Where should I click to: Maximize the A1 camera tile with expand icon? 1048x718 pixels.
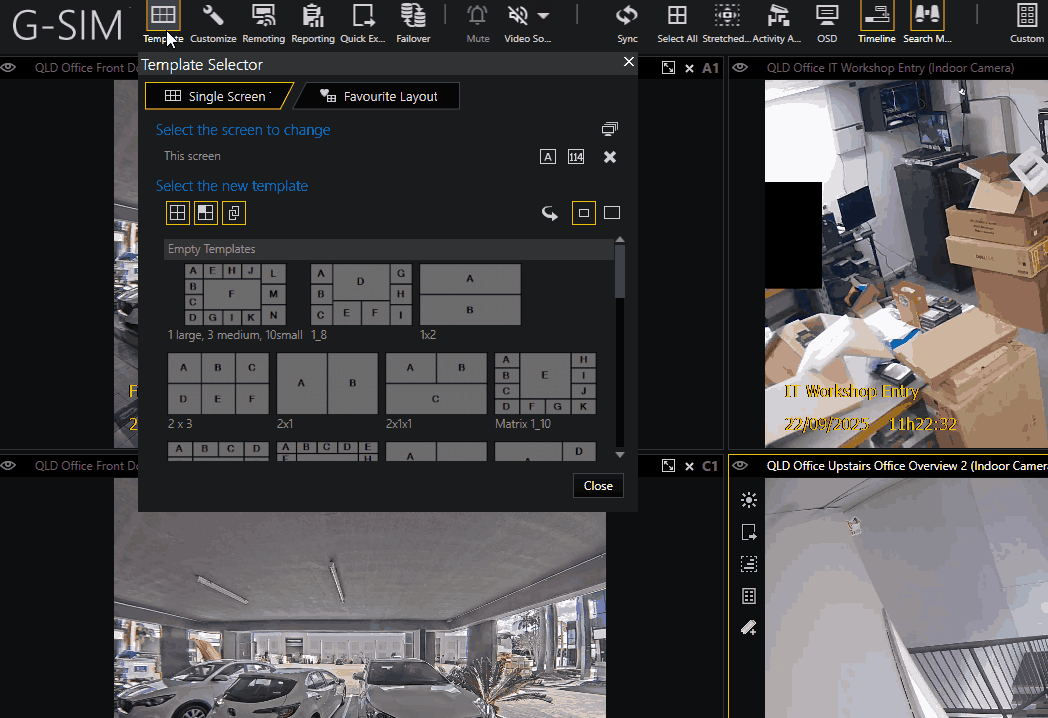tap(668, 68)
